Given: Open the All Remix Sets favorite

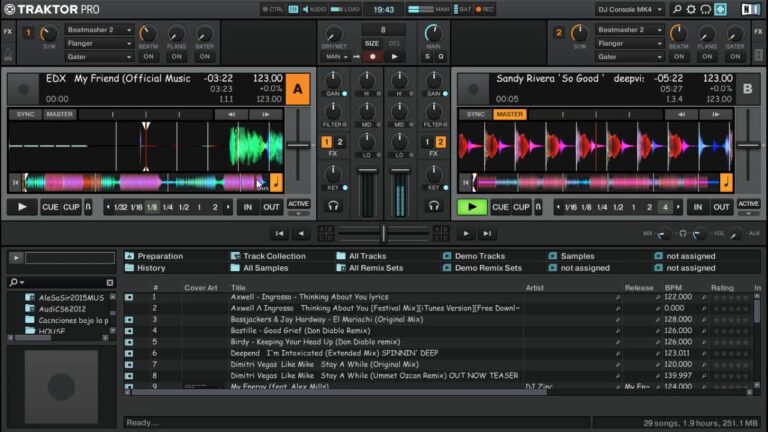Looking at the screenshot, I should pos(370,268).
